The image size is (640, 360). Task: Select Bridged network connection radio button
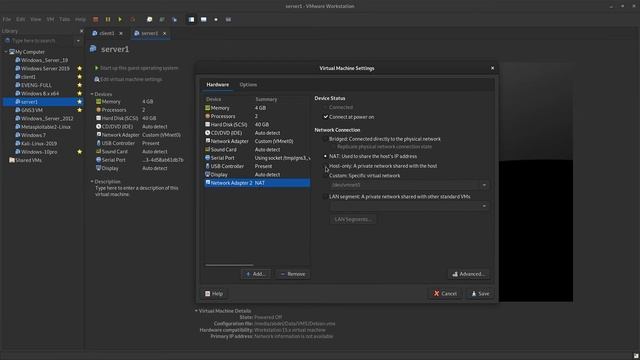pyautogui.click(x=325, y=139)
